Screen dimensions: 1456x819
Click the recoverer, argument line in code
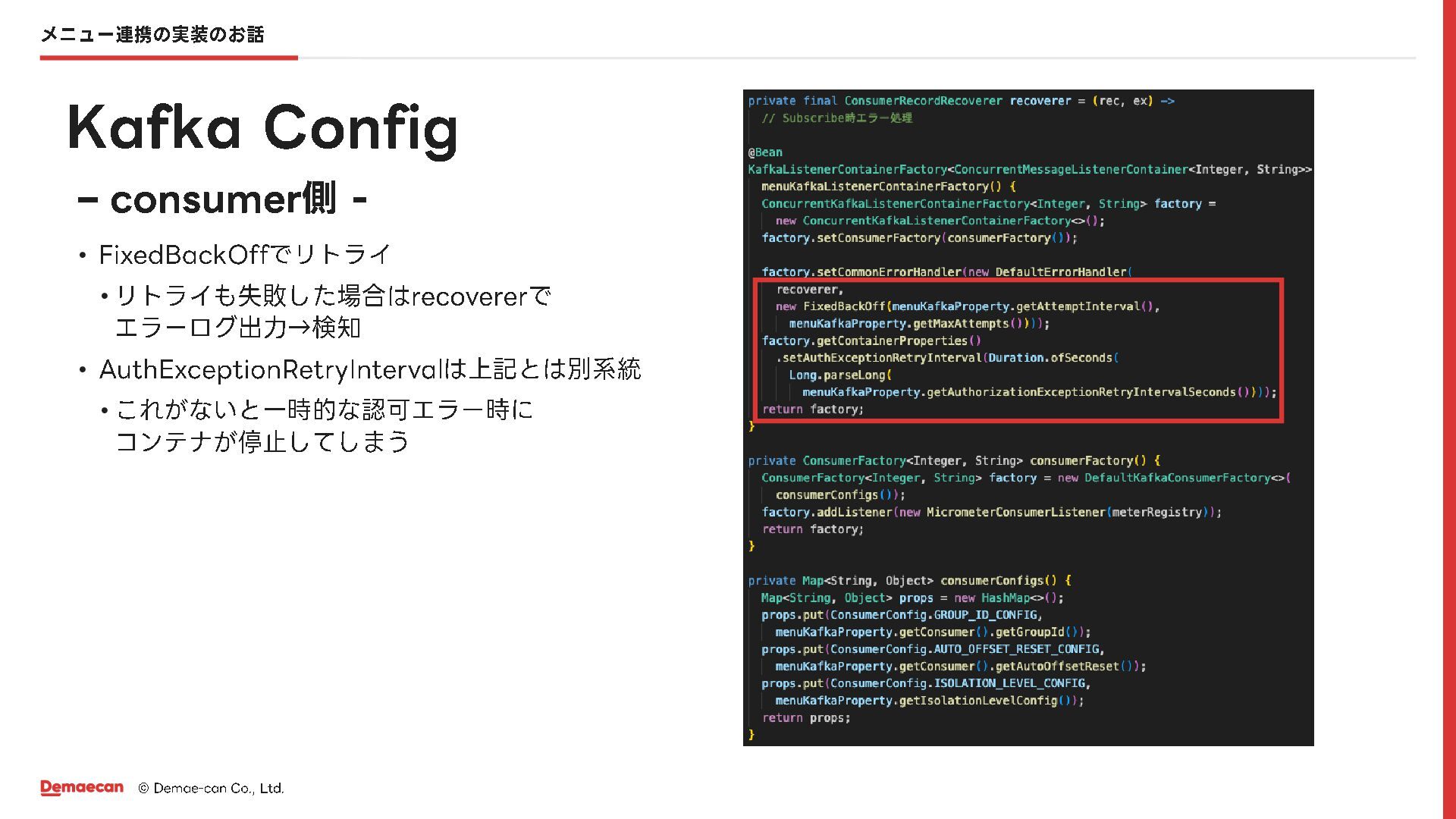click(x=810, y=290)
